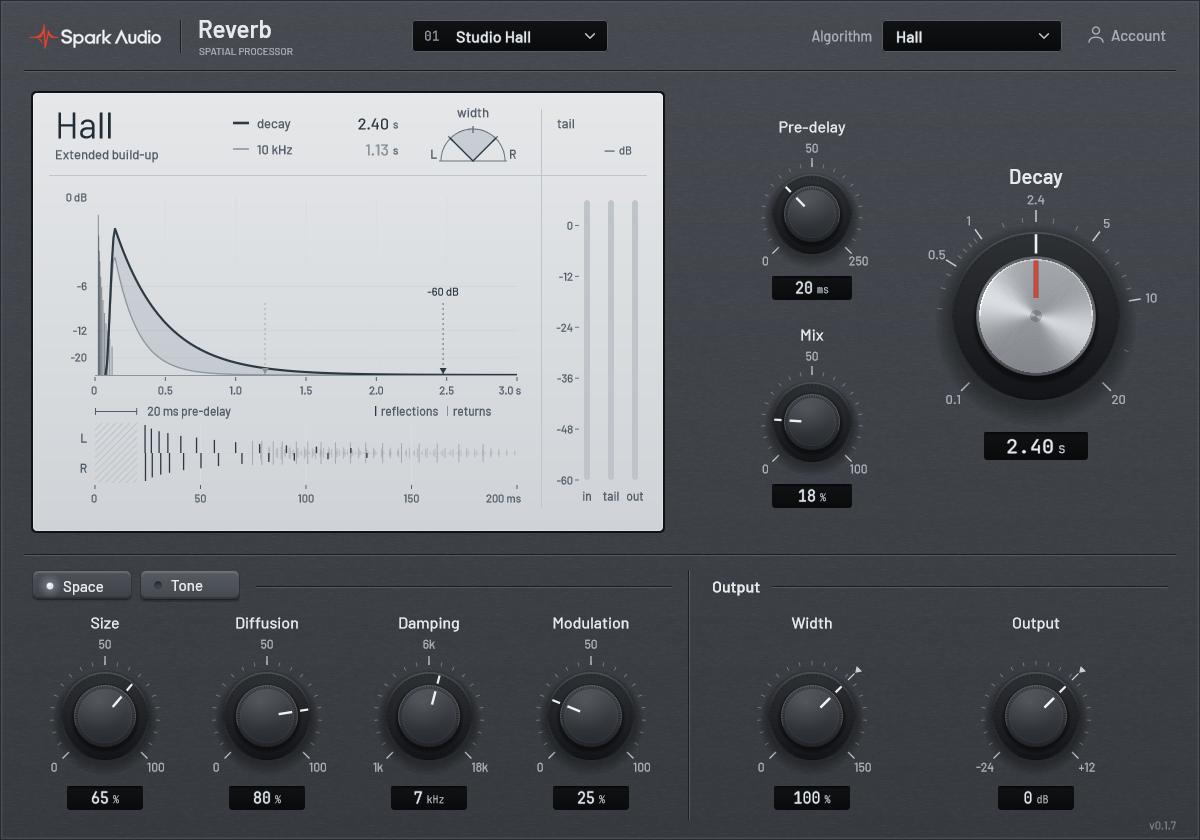
Task: Click the Output gain knob
Action: [x=1035, y=715]
